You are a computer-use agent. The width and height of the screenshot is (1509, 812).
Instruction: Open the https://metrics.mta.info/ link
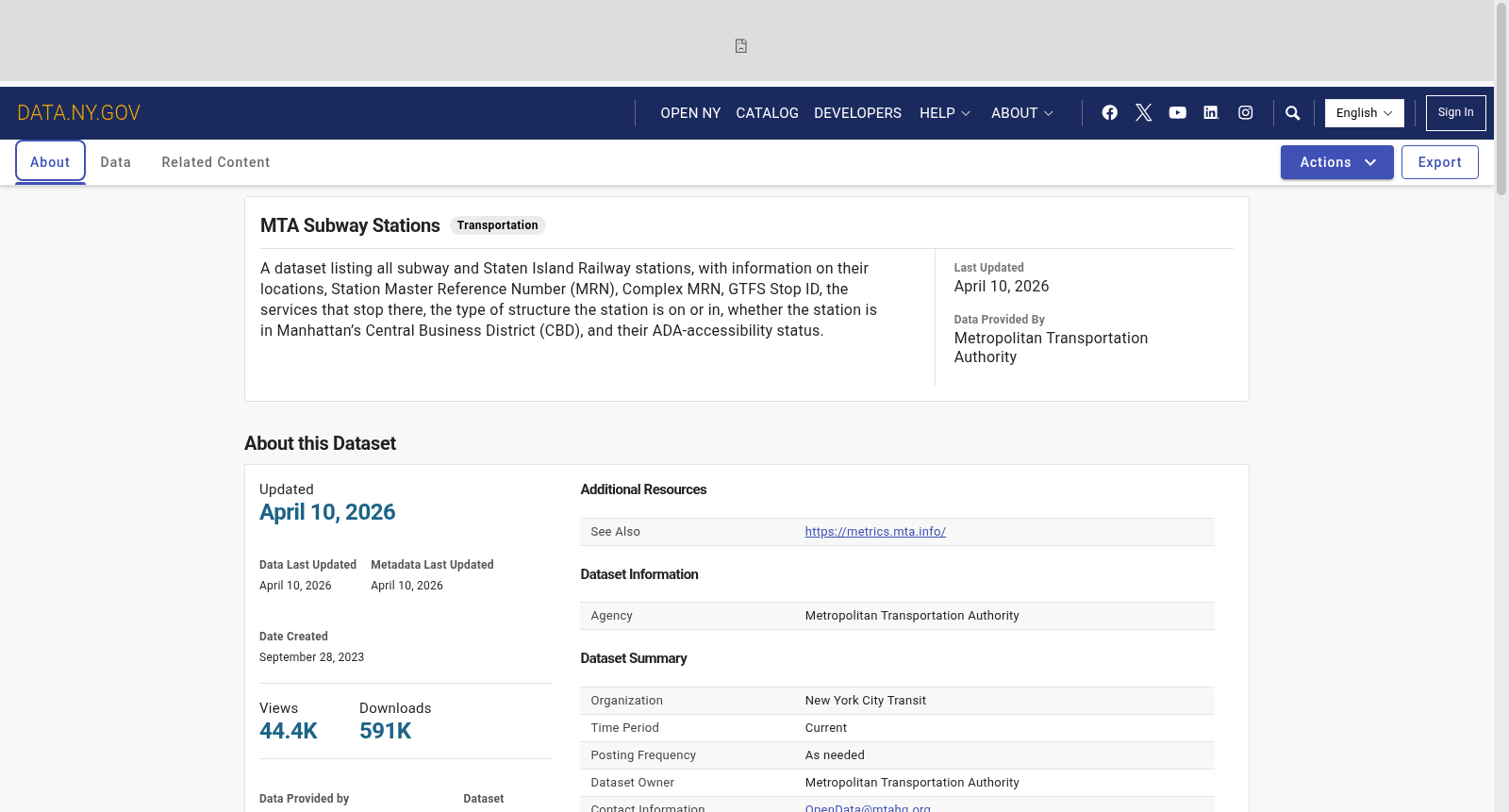tap(875, 532)
